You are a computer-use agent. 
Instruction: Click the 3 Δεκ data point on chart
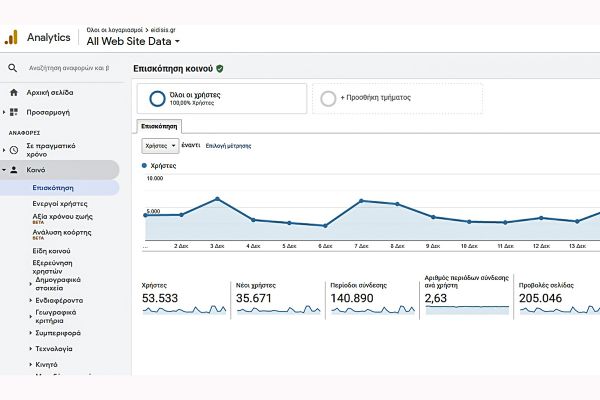click(x=217, y=199)
